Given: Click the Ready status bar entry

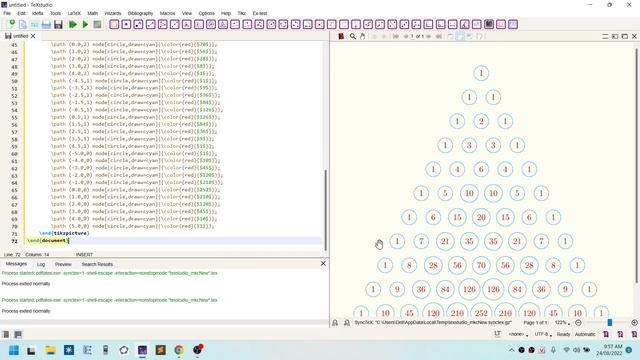Looking at the screenshot, I should pyautogui.click(x=563, y=334).
